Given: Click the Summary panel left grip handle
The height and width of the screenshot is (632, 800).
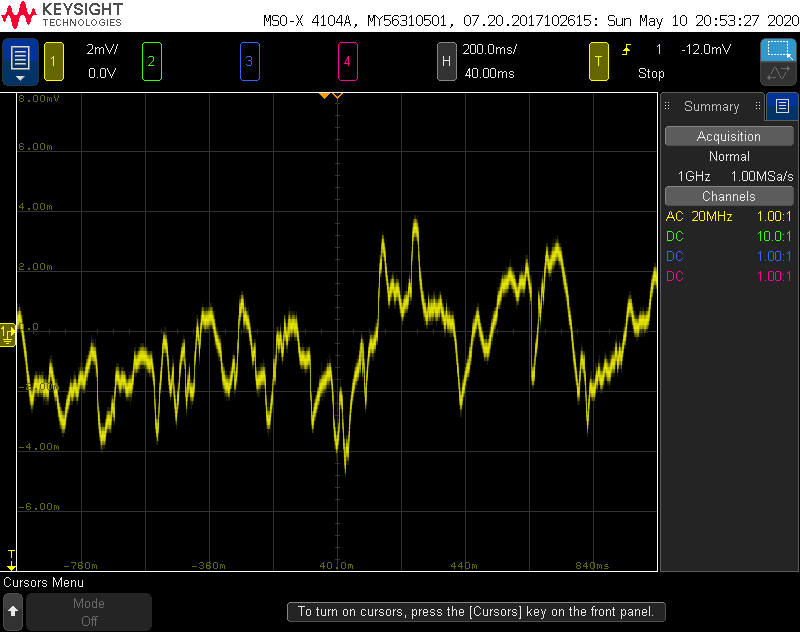Looking at the screenshot, I should [667, 106].
